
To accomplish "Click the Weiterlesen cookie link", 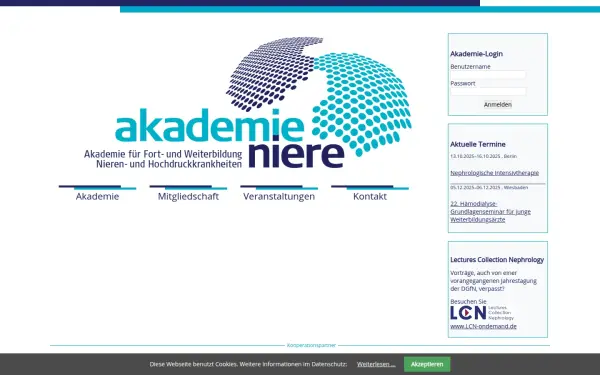I will point(376,364).
